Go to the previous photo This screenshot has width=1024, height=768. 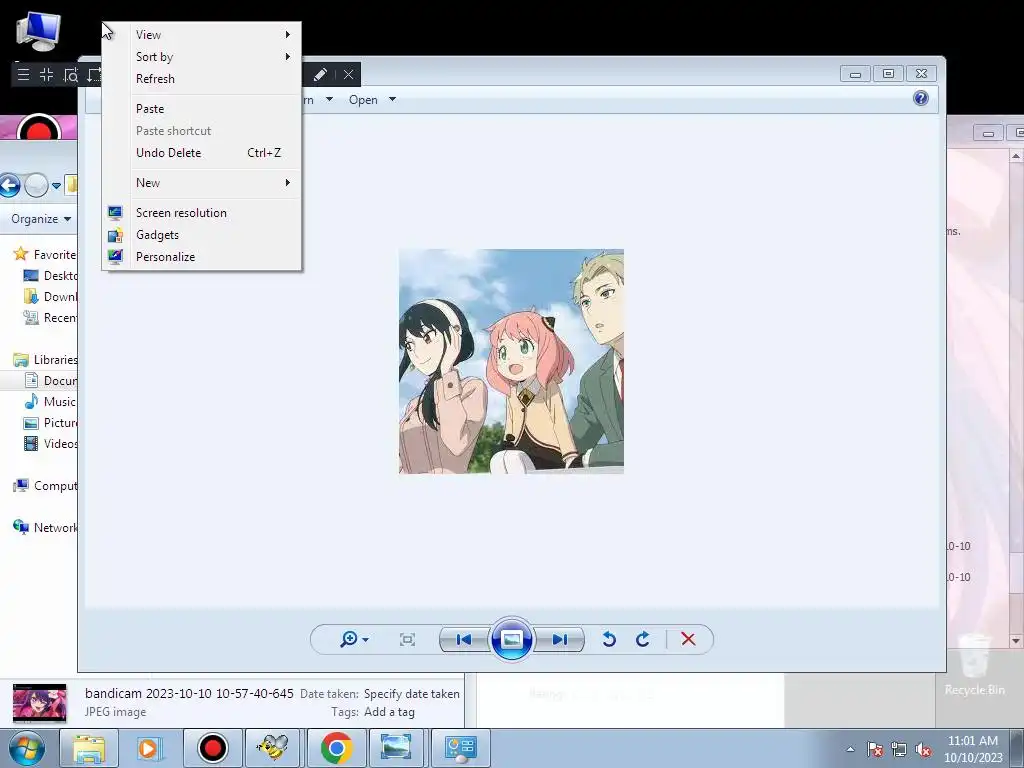pyautogui.click(x=464, y=639)
